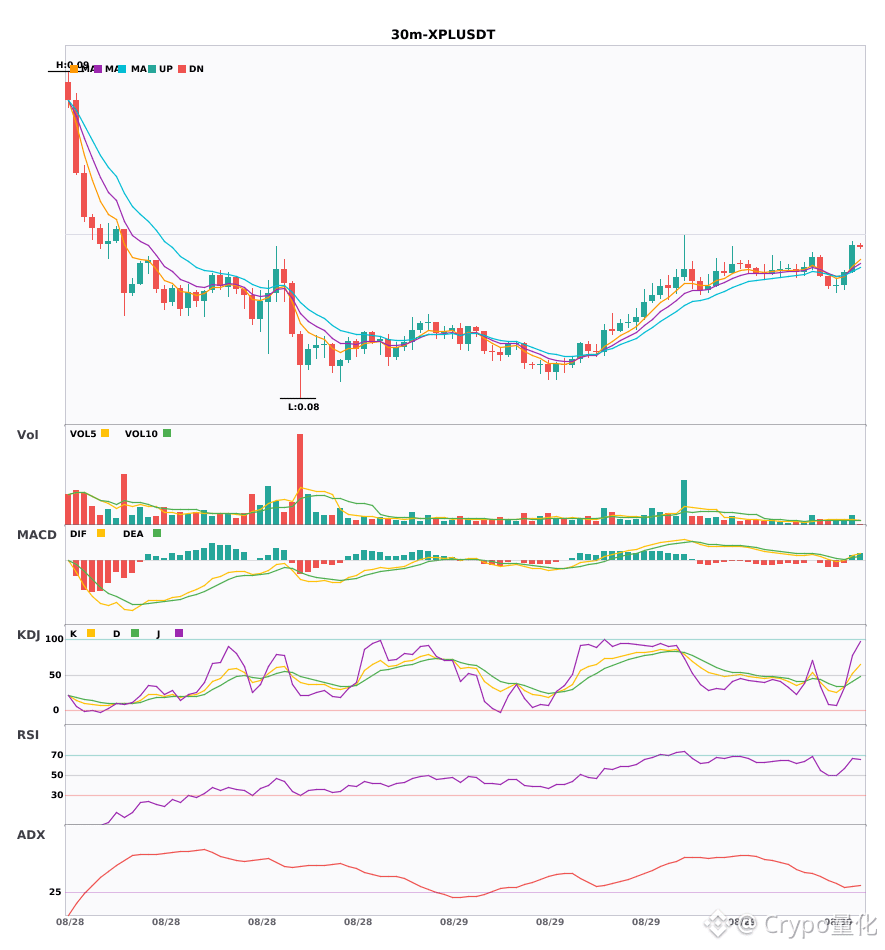This screenshot has width=885, height=950.
Task: Click the KDJ panel heading
Action: tap(28, 635)
